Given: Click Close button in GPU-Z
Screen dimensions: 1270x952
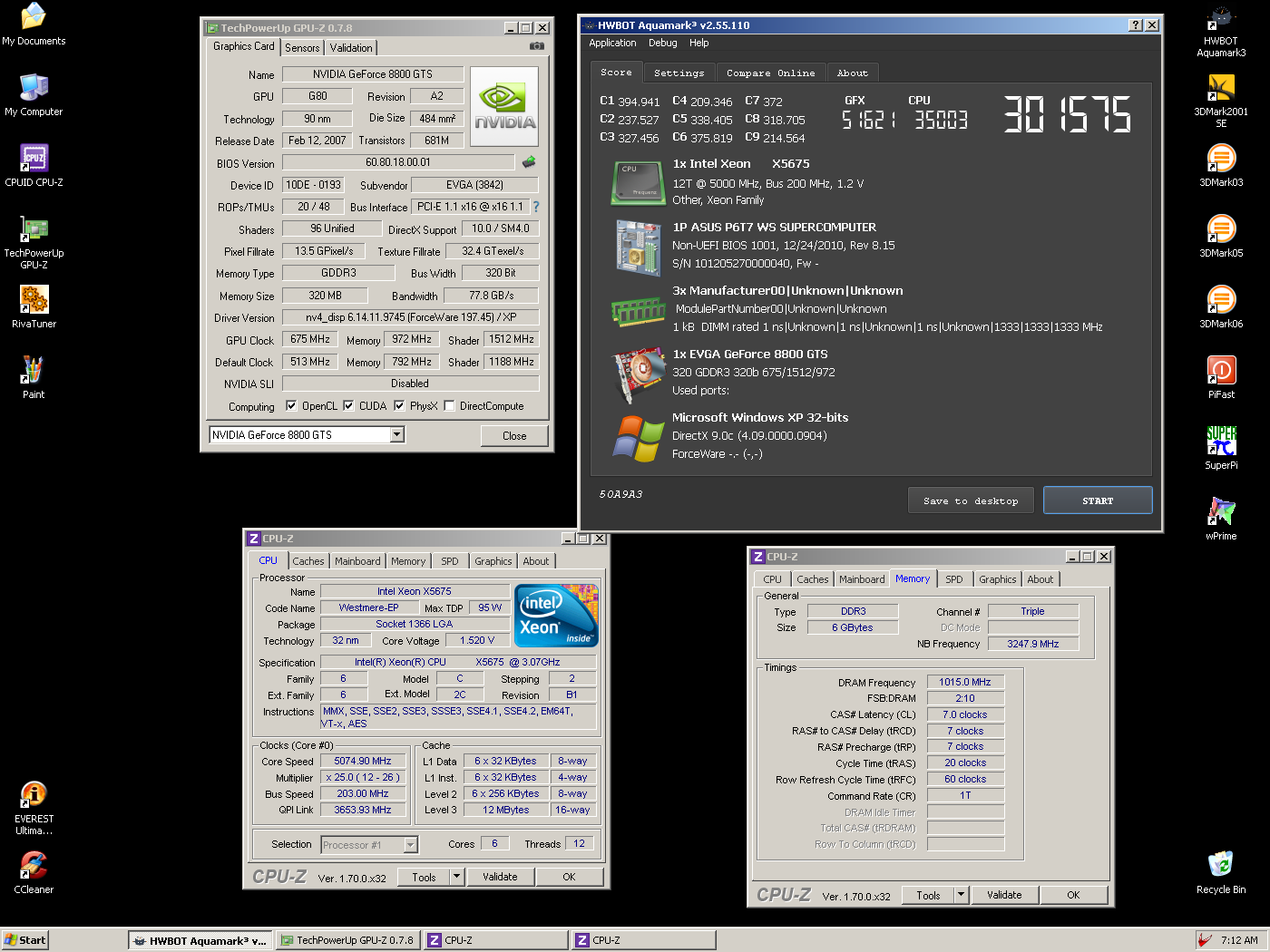Looking at the screenshot, I should coord(514,436).
